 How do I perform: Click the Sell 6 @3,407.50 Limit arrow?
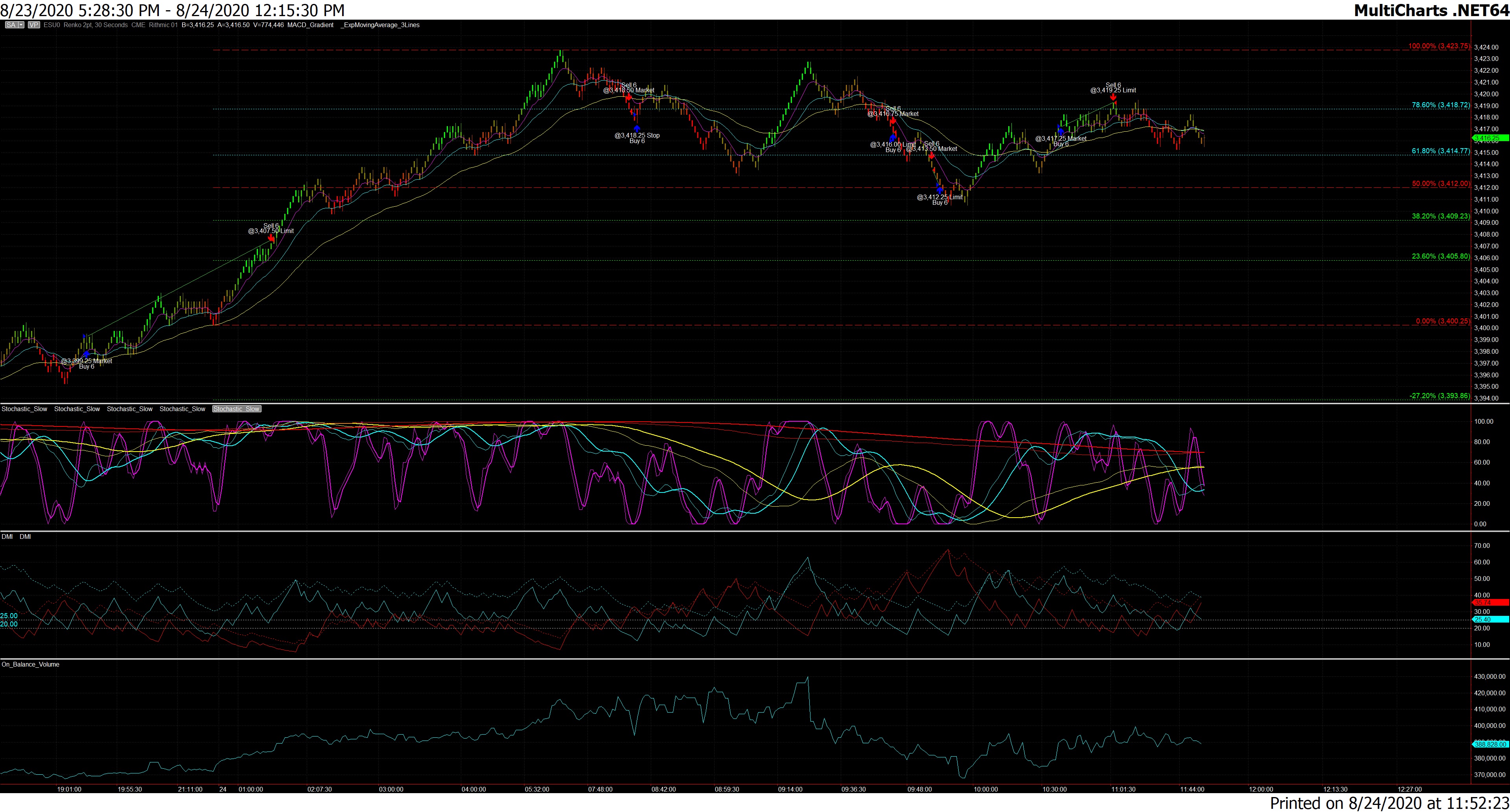[x=271, y=239]
